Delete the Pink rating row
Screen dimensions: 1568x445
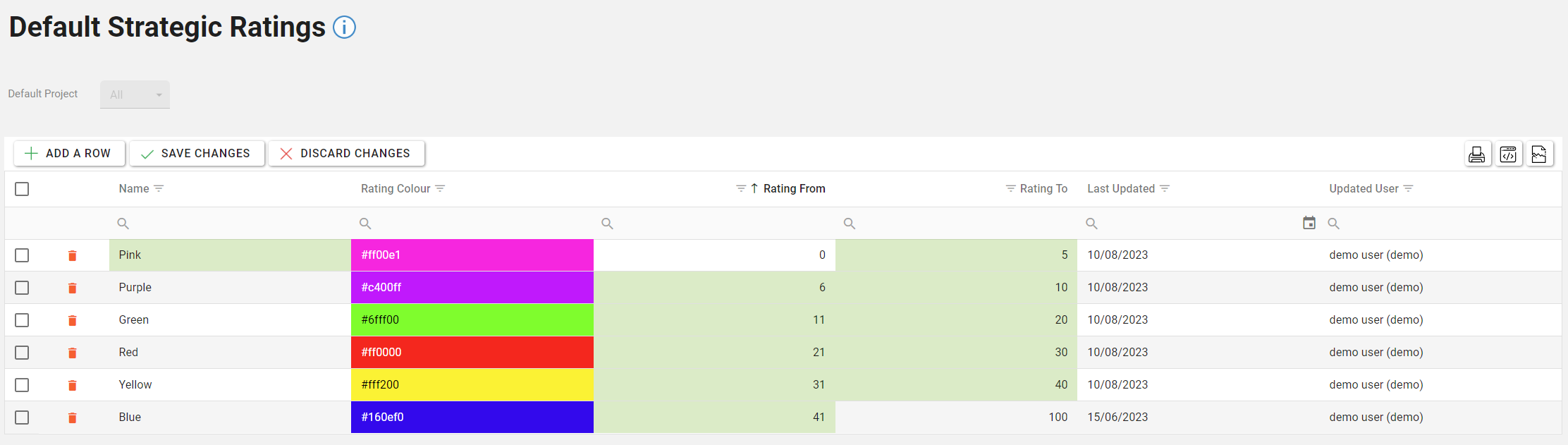point(72,255)
